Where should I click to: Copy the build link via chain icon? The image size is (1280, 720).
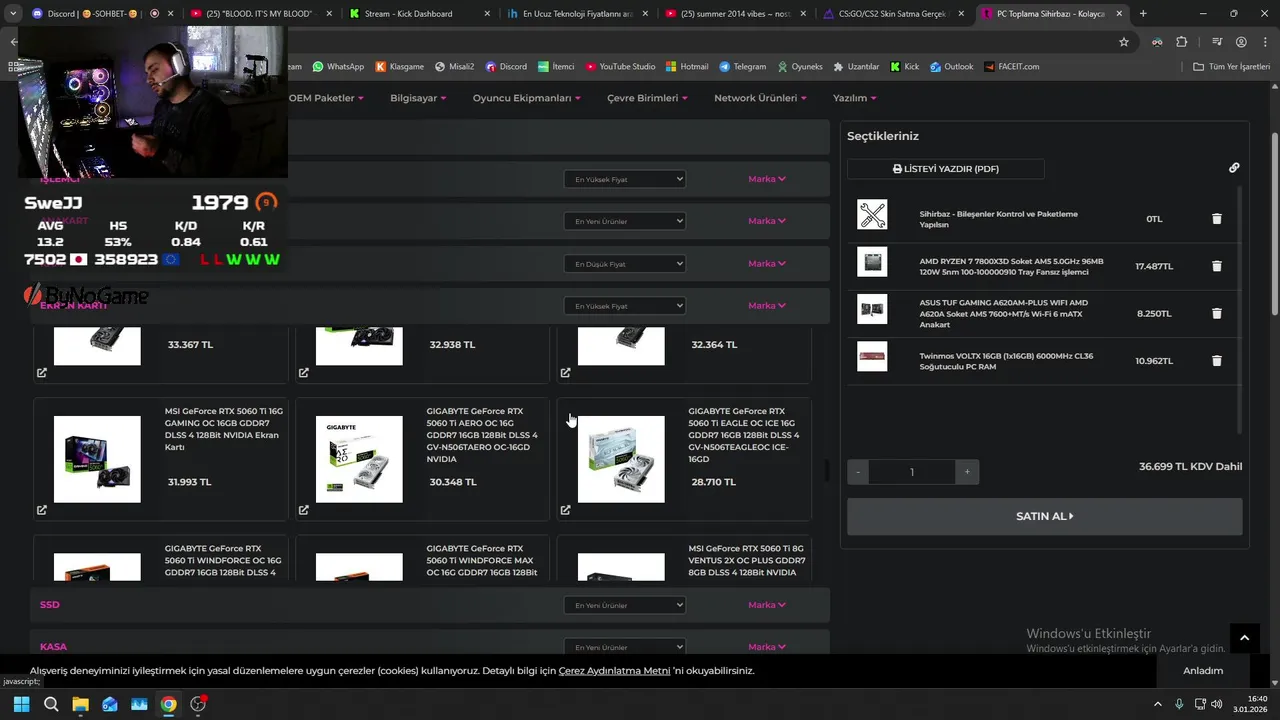[x=1234, y=168]
